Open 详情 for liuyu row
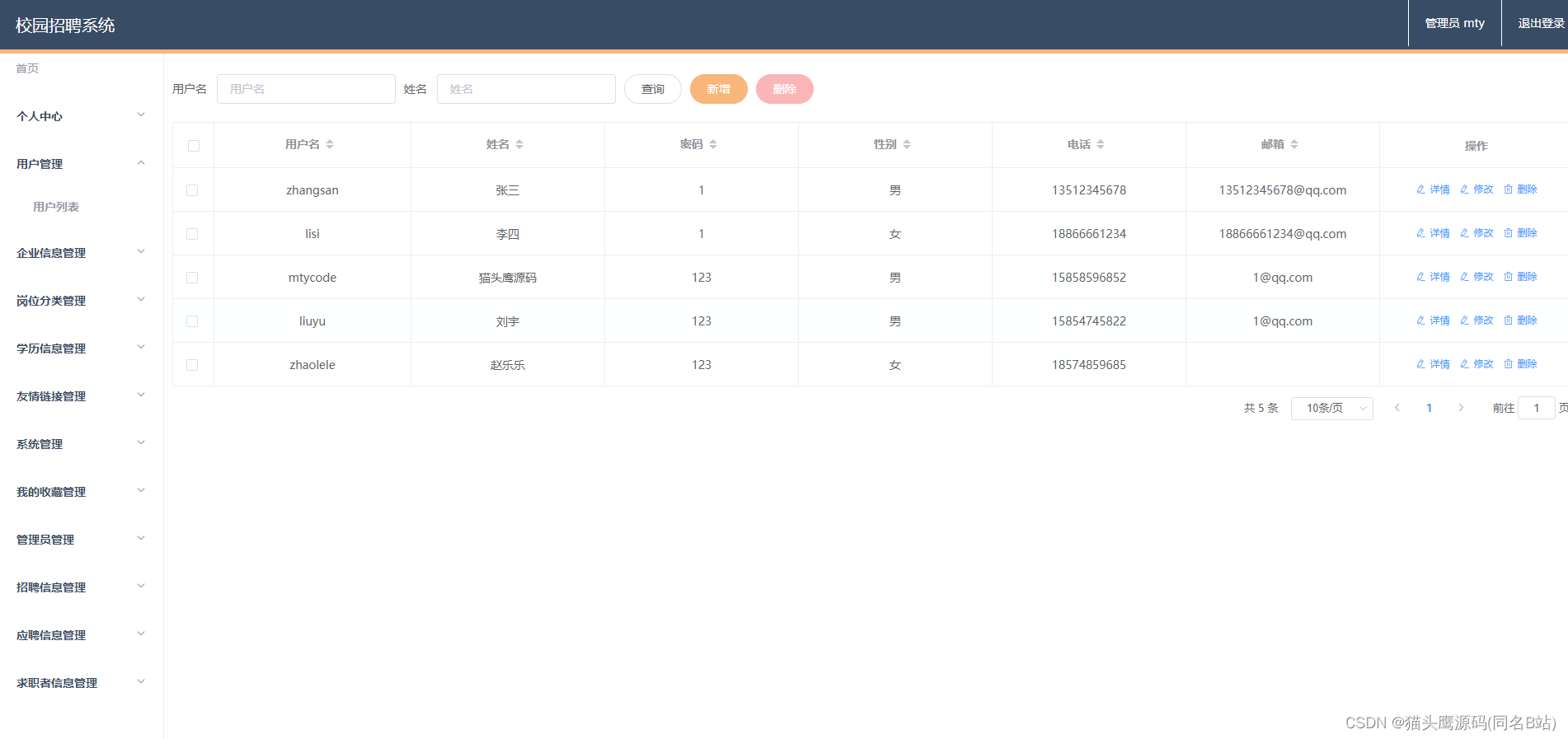Screen dimensions: 1568x739 [x=1433, y=320]
